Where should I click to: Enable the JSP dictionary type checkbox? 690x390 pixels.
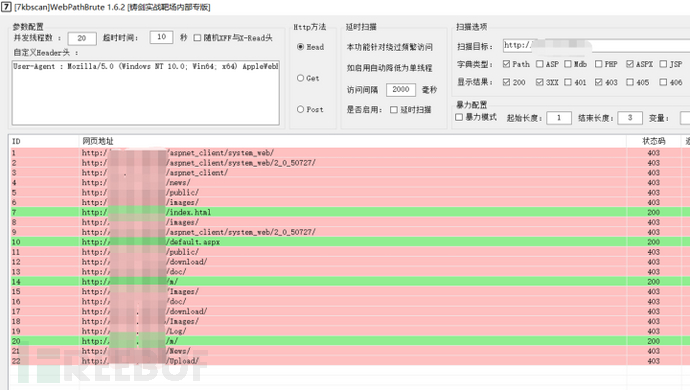coord(663,64)
